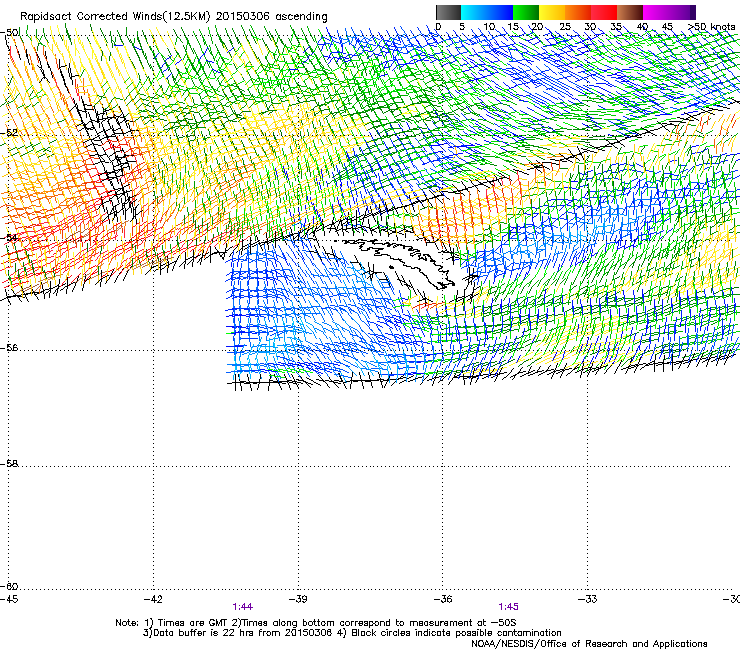Click the '10' label under the color bar
740x650 pixels.
coord(489,26)
